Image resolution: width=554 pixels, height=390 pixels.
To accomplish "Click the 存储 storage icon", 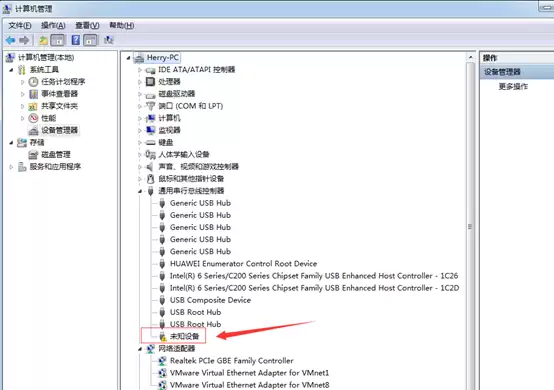I will [x=22, y=142].
